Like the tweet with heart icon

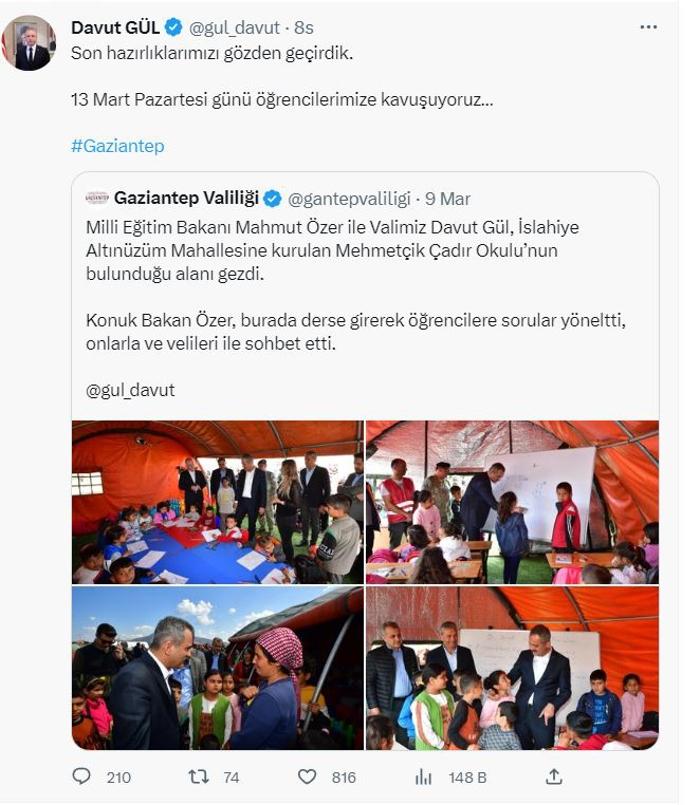307,777
